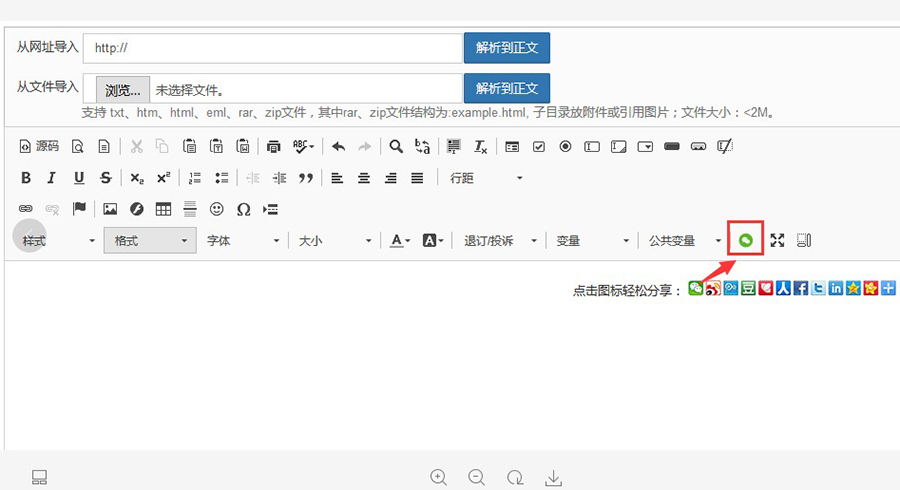Viewport: 900px width, 490px height.
Task: Insert a smiley emoticon
Action: pos(216,209)
